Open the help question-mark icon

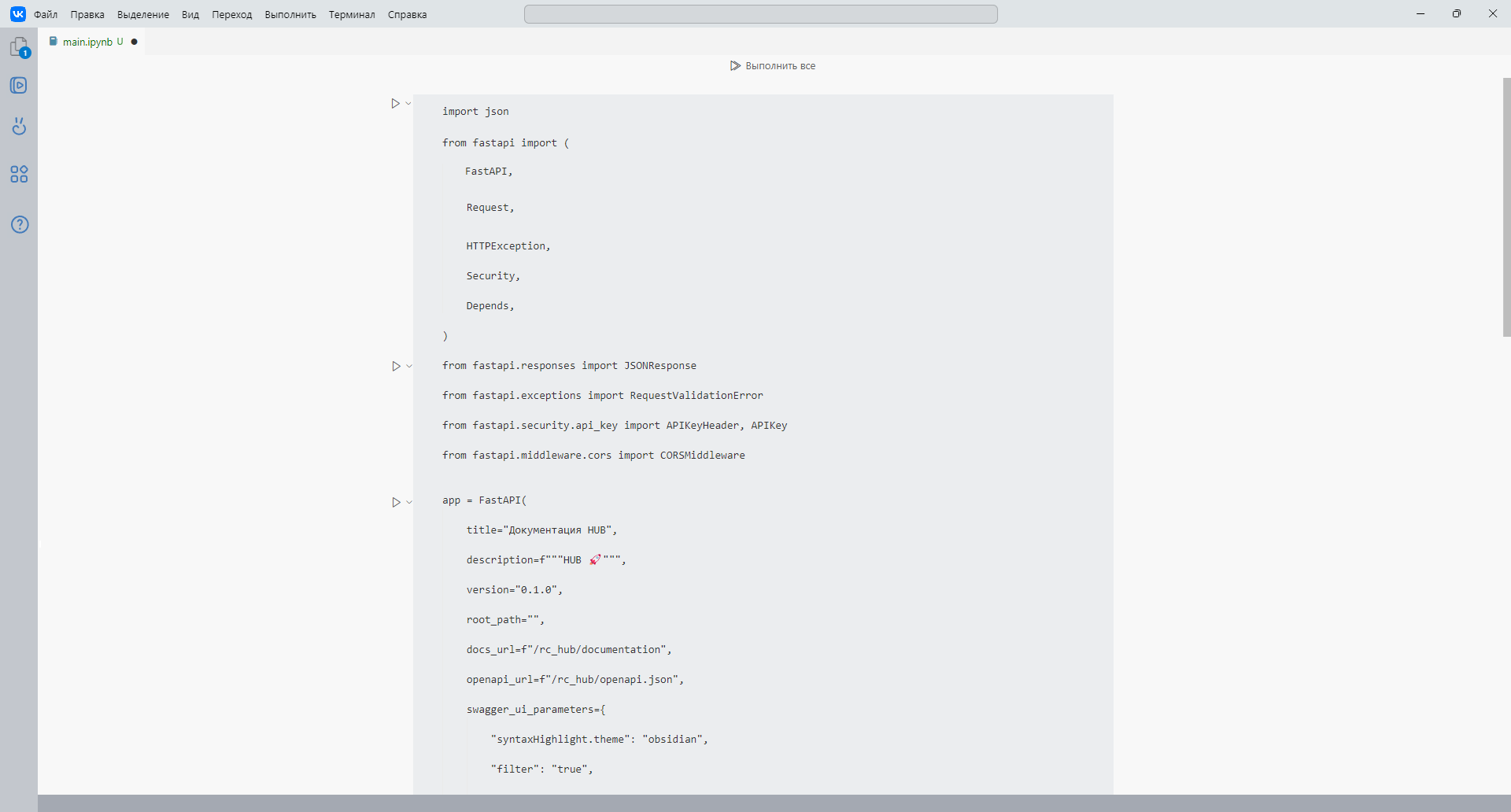19,224
